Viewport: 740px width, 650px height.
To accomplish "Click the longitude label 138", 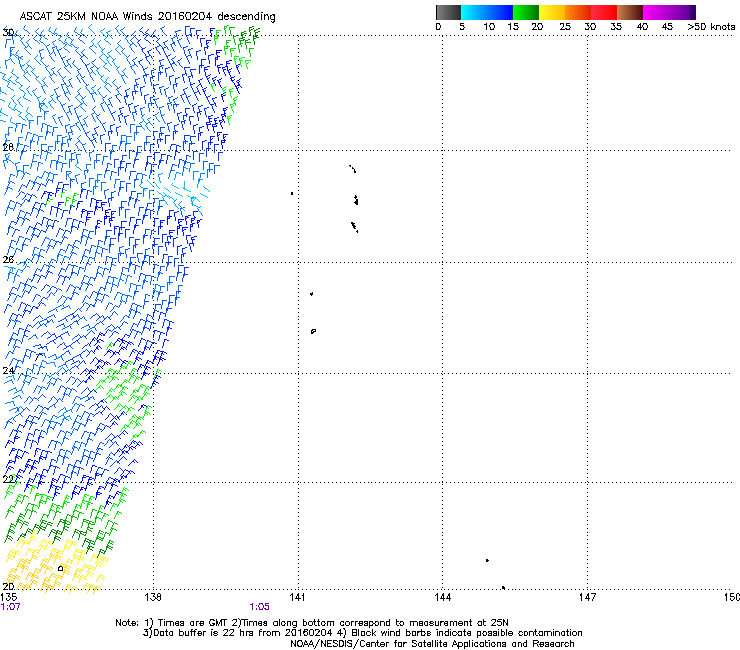I will click(x=153, y=597).
